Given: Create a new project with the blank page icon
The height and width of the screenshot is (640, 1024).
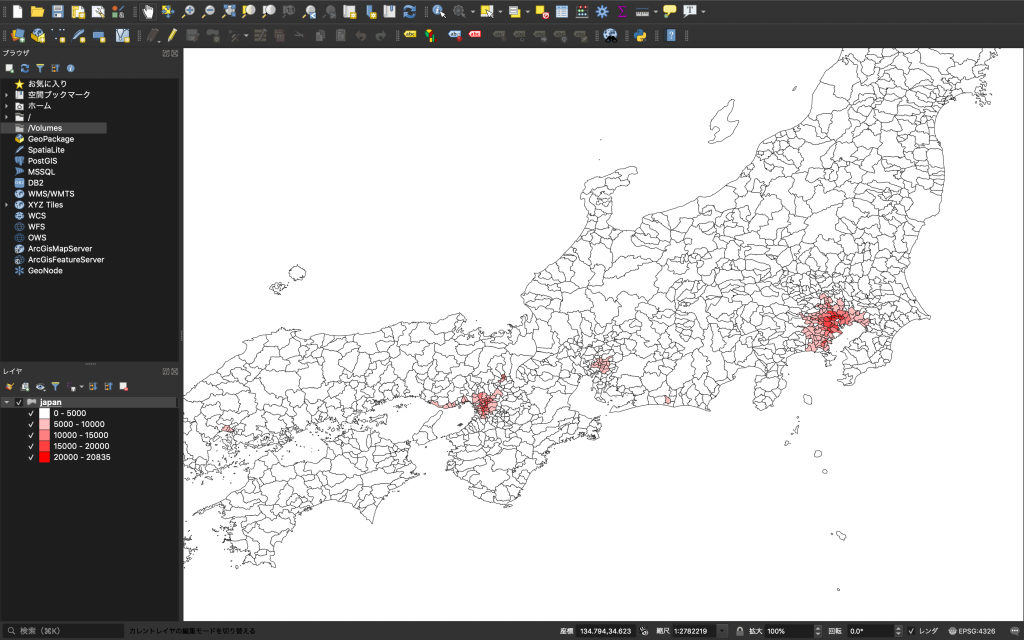Looking at the screenshot, I should (x=18, y=11).
